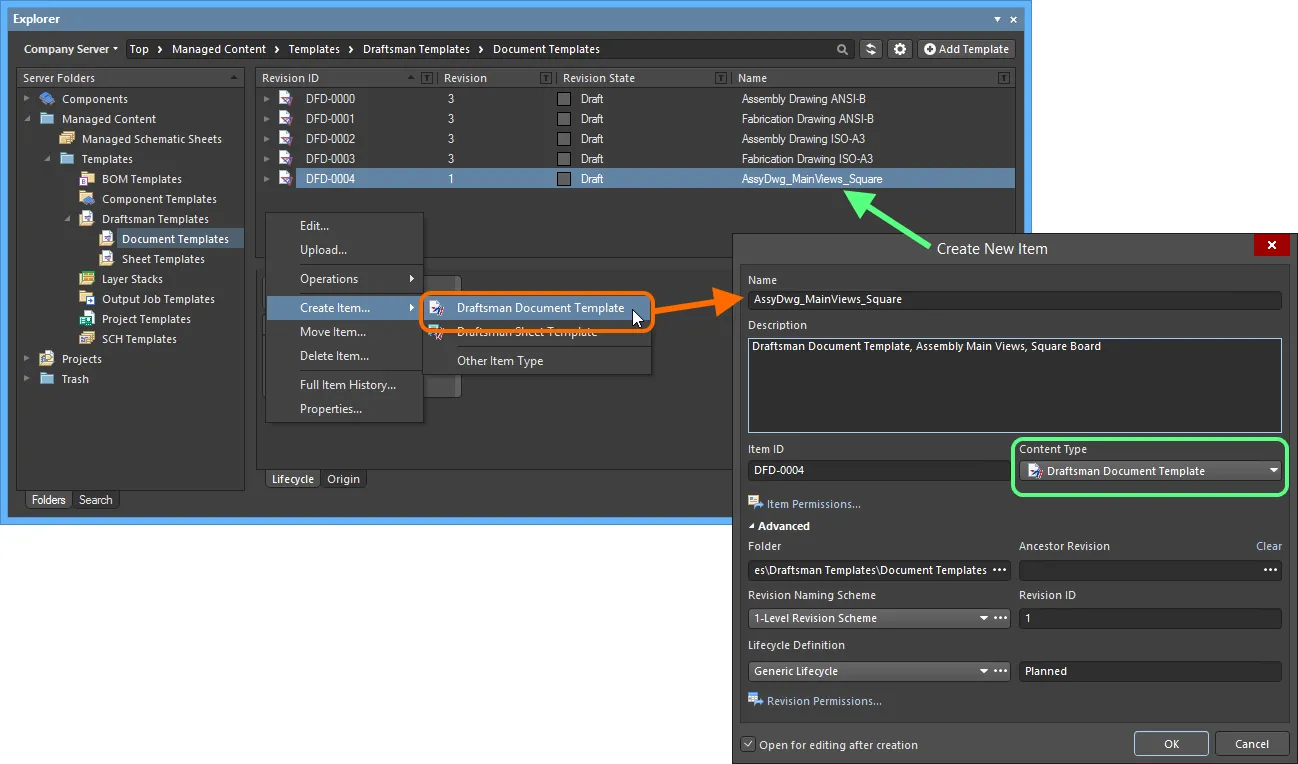Expand the Company Server dropdown
The width and height of the screenshot is (1298, 764).
(x=70, y=49)
